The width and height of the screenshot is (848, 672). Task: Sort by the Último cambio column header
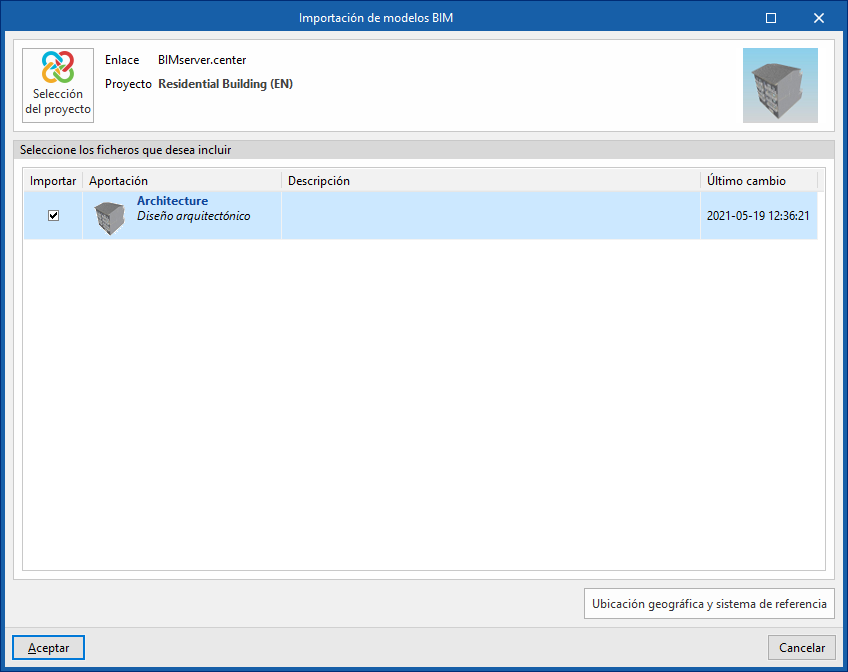tap(759, 181)
